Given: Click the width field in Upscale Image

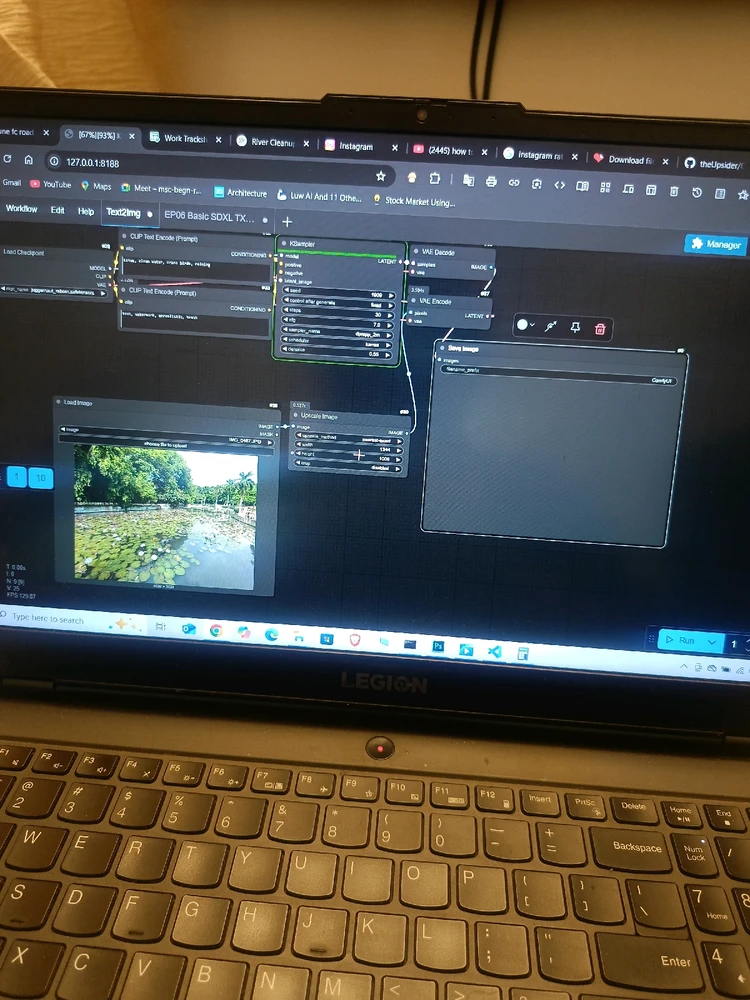Looking at the screenshot, I should [x=348, y=448].
